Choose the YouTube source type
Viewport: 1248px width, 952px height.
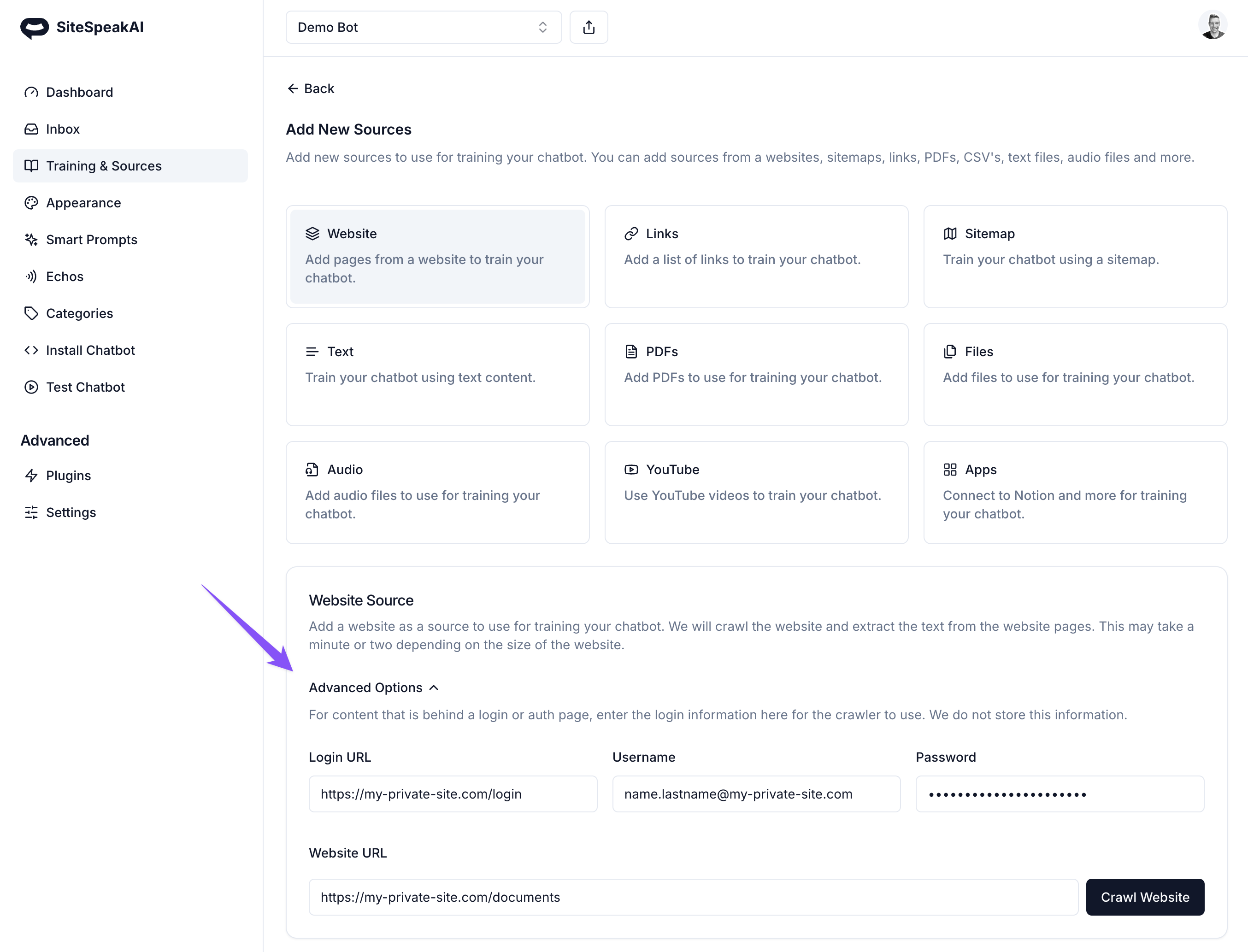point(756,493)
